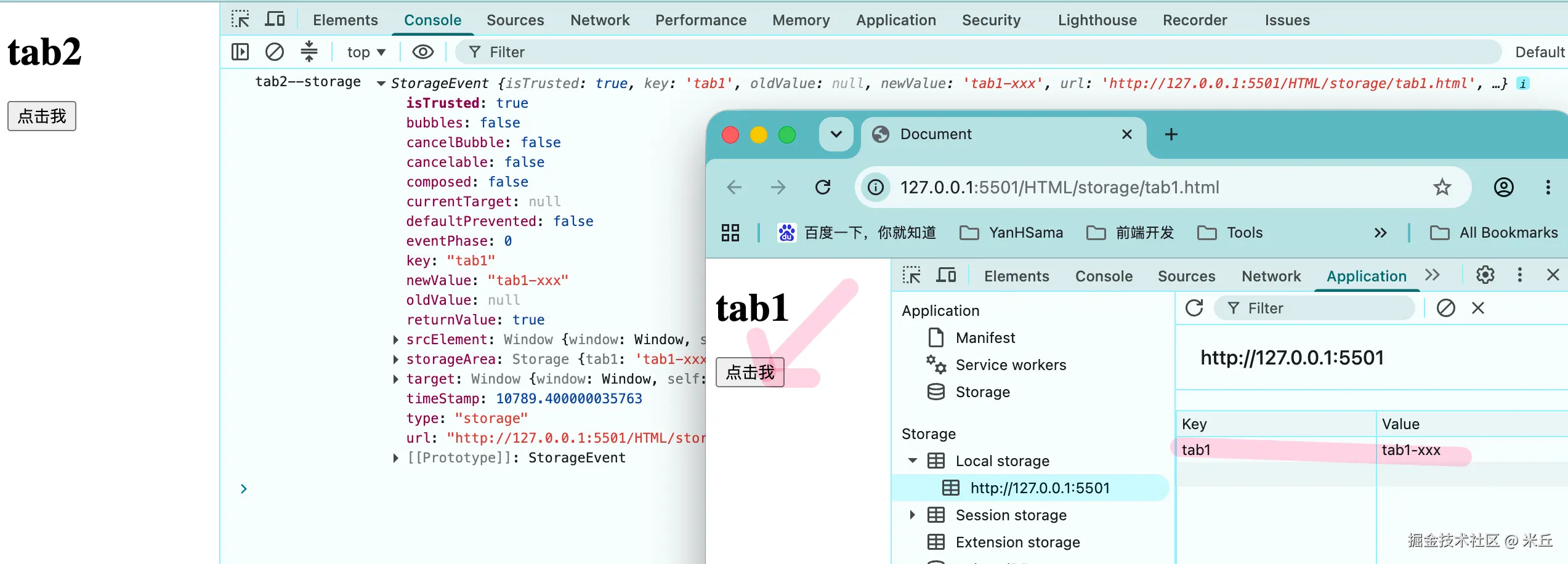Activate inspect picker in front DevTools
Viewport: 1568px width, 564px height.
point(911,275)
